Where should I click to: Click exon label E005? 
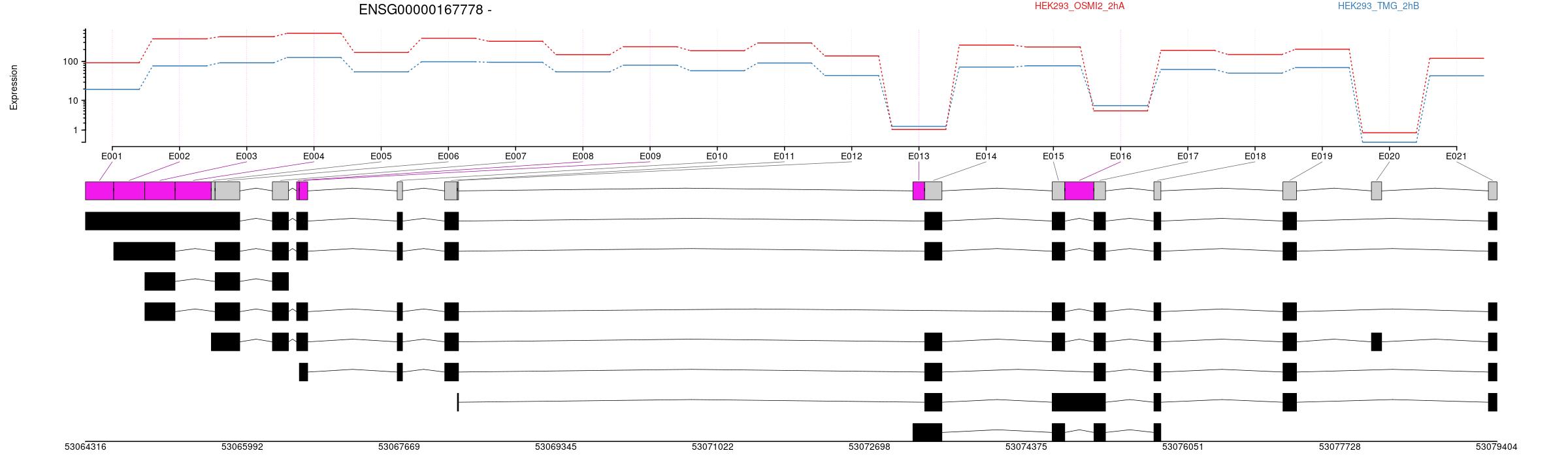tap(381, 156)
